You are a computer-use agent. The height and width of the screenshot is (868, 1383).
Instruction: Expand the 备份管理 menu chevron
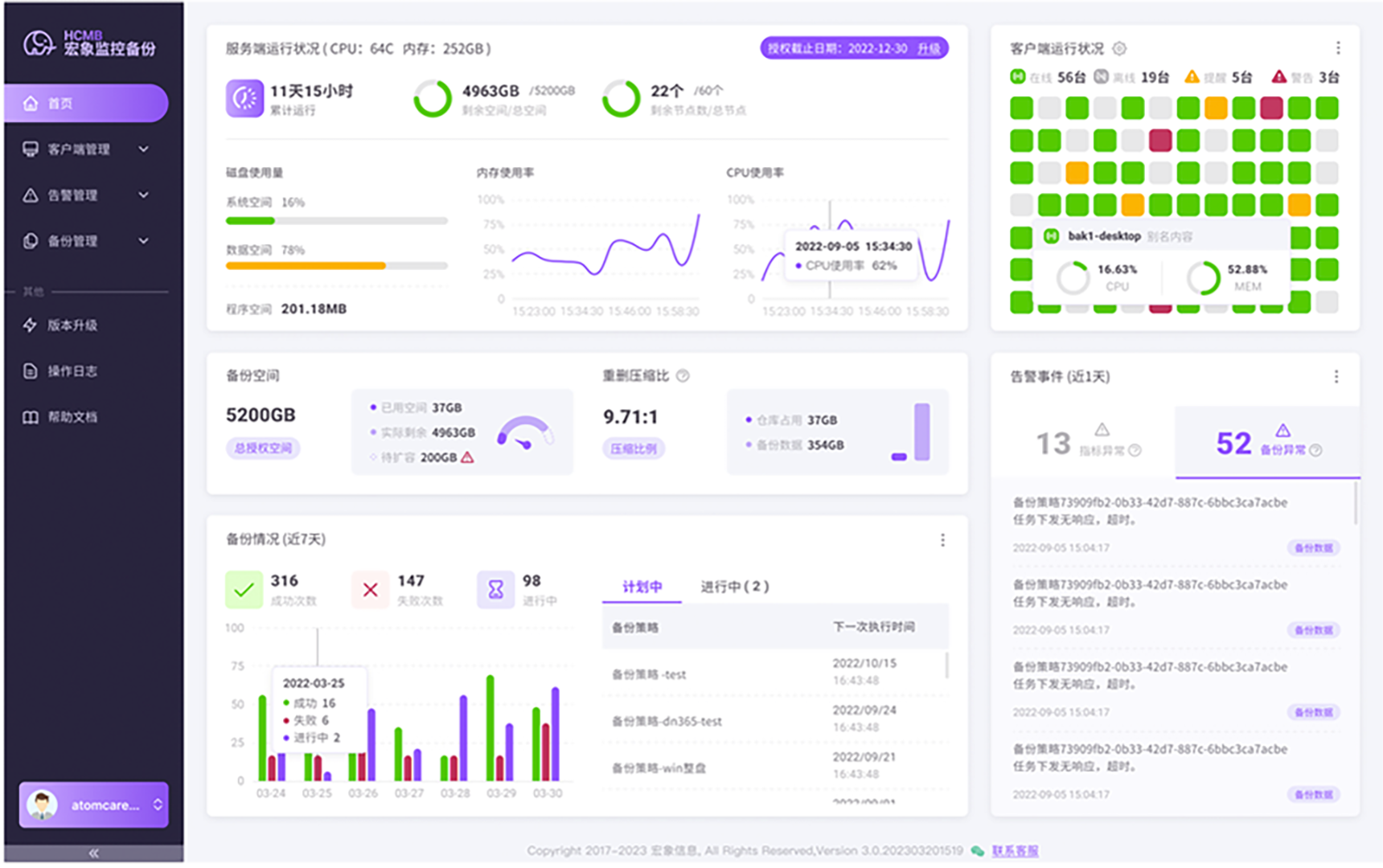coord(144,241)
